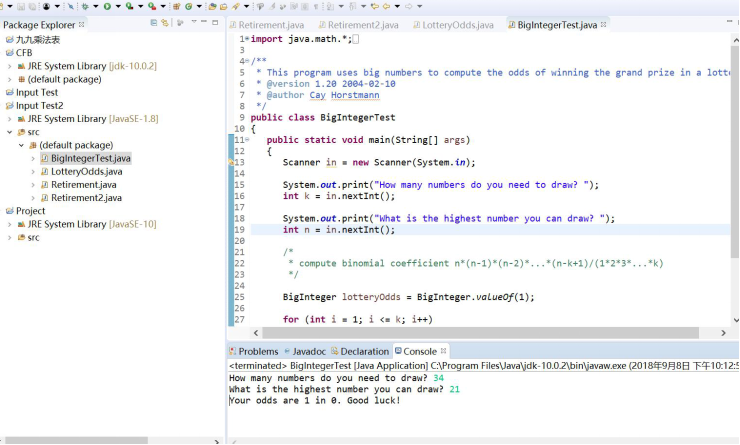Switch to the Javadoc view tab
740x445 pixels.
[x=308, y=351]
